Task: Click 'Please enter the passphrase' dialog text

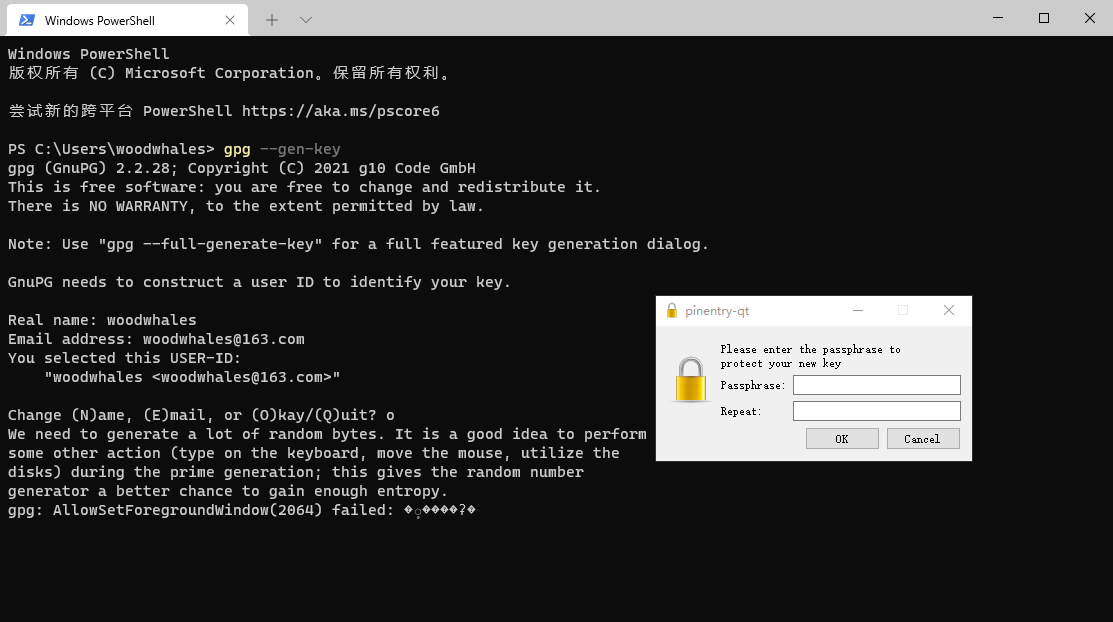Action: click(811, 356)
